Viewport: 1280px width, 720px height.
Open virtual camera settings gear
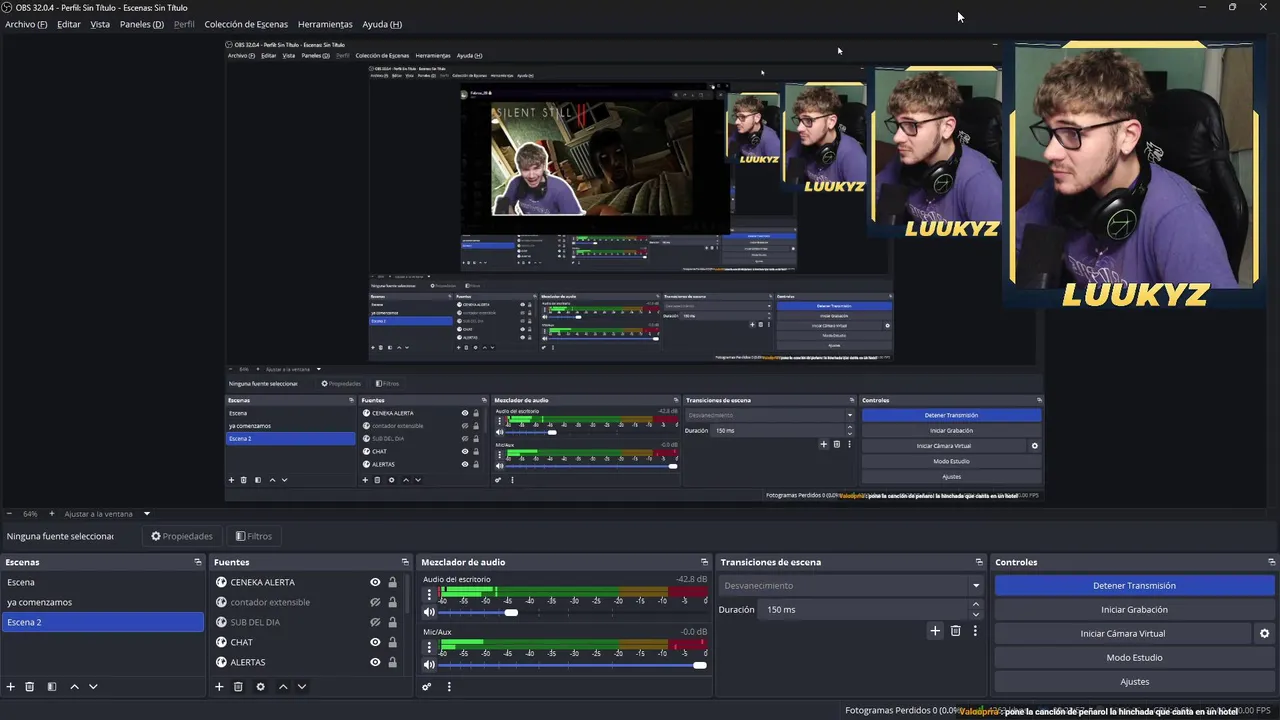(x=1264, y=634)
